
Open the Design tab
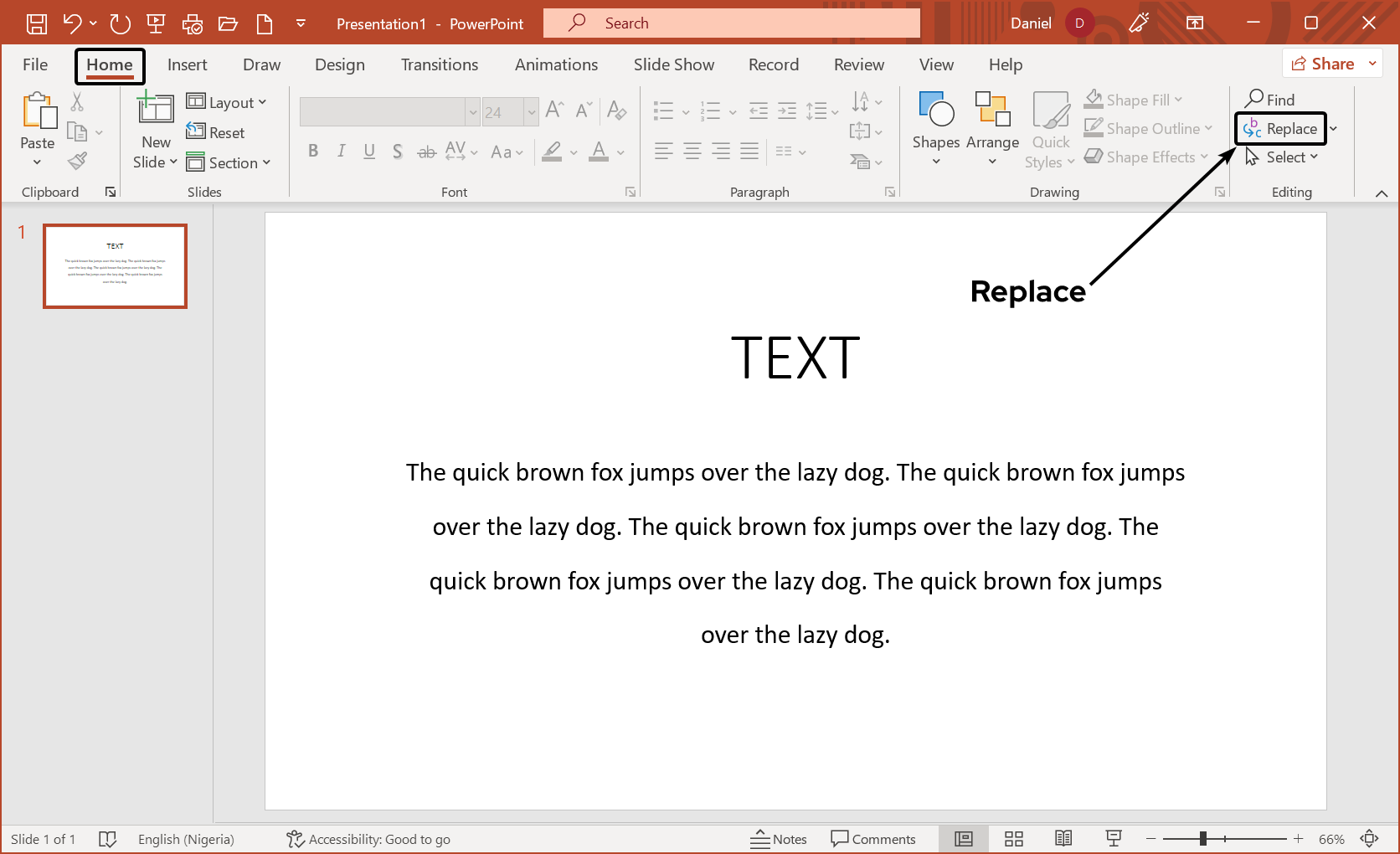(x=339, y=64)
